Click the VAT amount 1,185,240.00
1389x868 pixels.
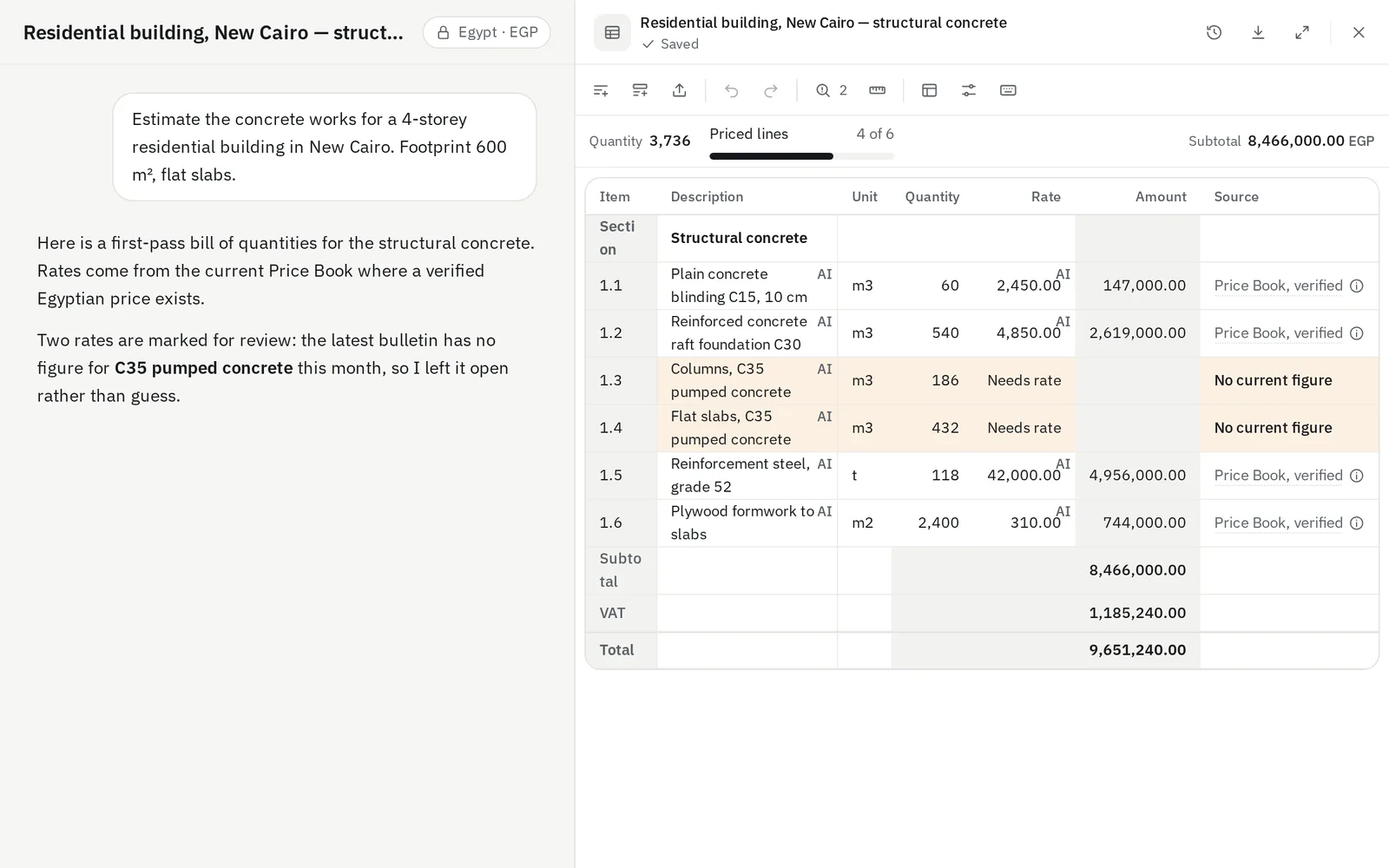point(1137,613)
